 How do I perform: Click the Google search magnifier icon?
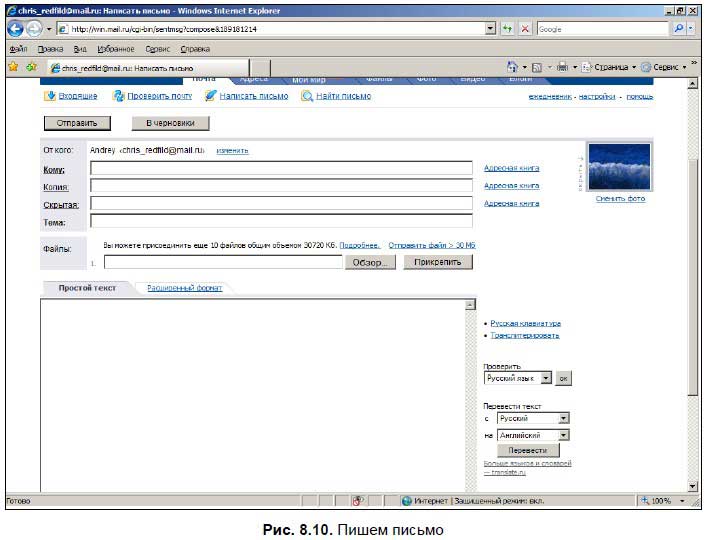tap(678, 29)
